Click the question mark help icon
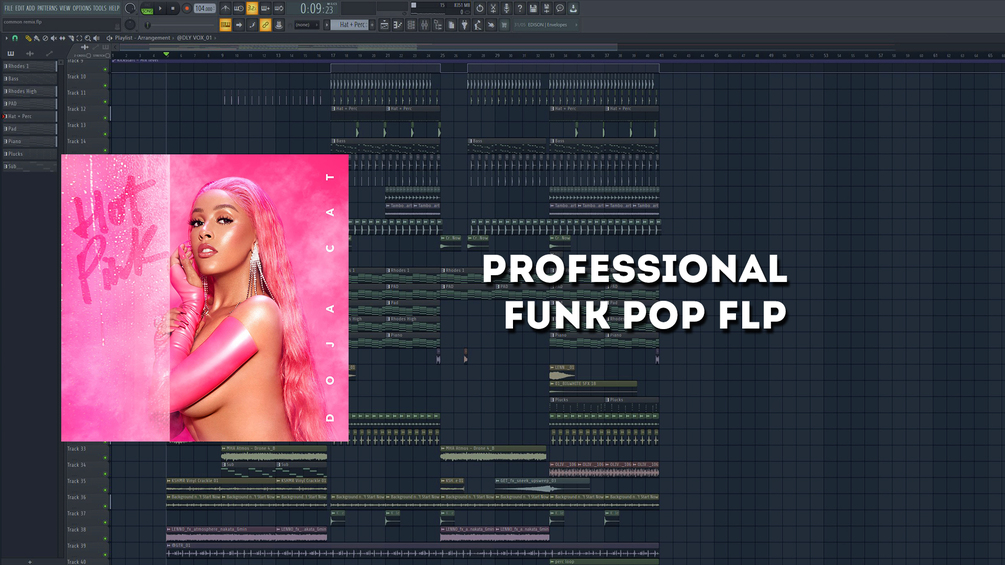The height and width of the screenshot is (565, 1005). click(520, 8)
